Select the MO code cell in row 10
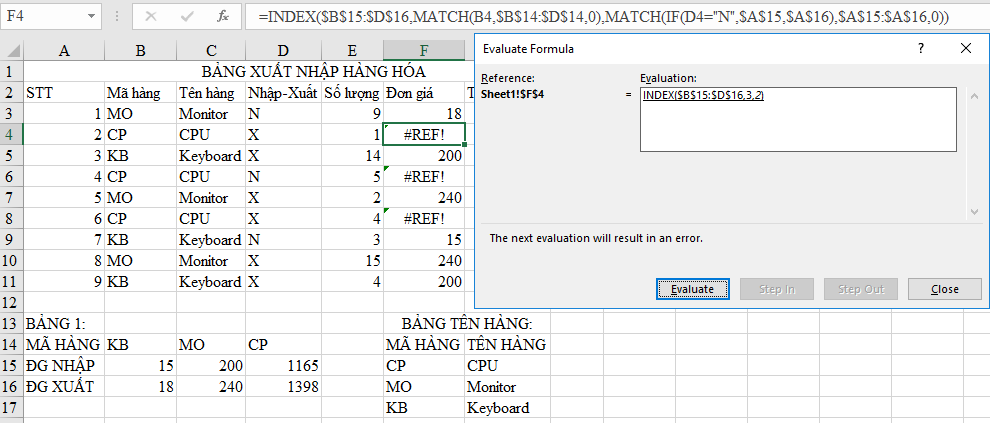 click(x=141, y=261)
